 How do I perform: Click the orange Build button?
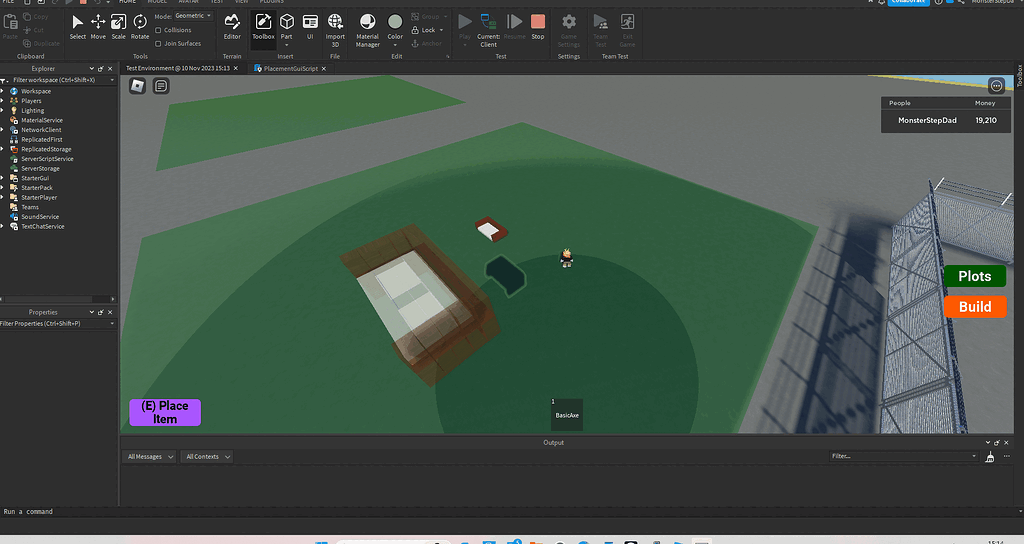point(974,306)
